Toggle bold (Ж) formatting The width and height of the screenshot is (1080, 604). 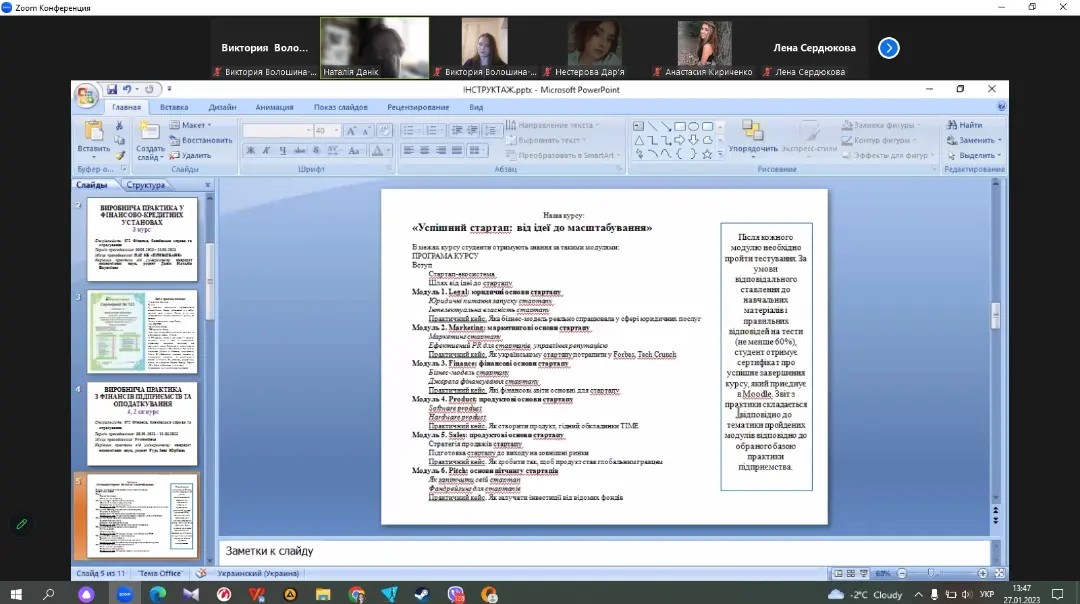tap(251, 151)
